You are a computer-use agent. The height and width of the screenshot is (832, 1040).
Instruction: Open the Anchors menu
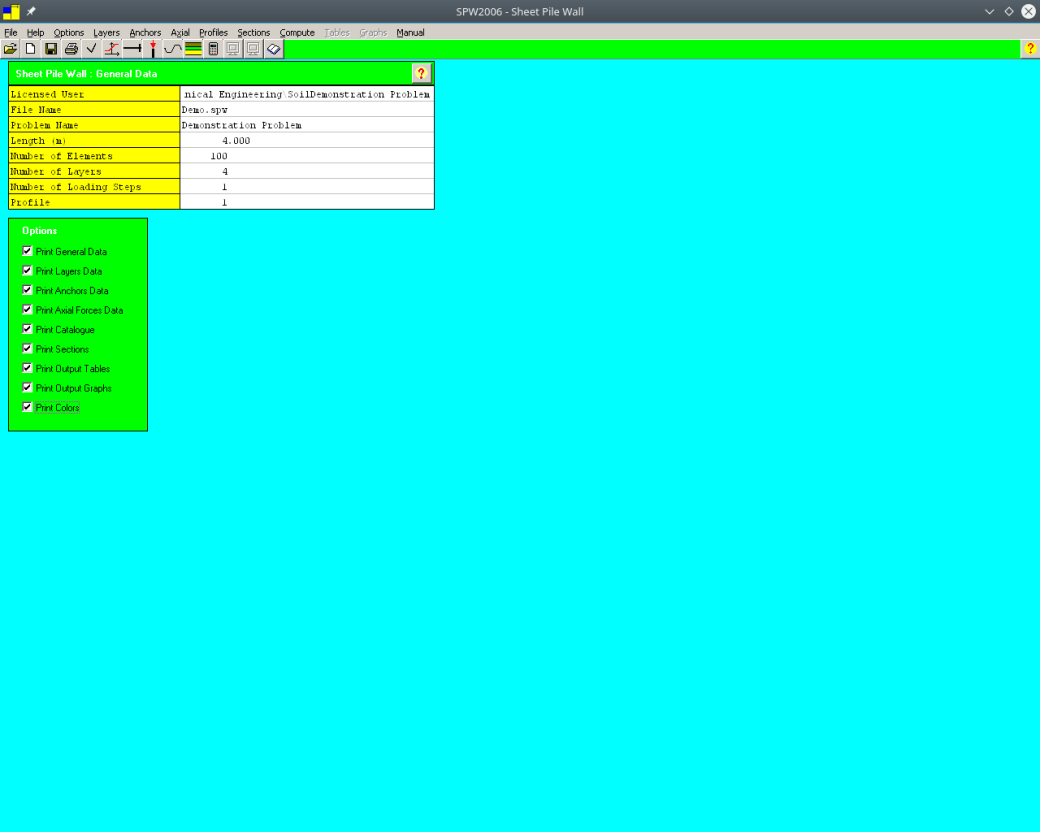coord(145,32)
